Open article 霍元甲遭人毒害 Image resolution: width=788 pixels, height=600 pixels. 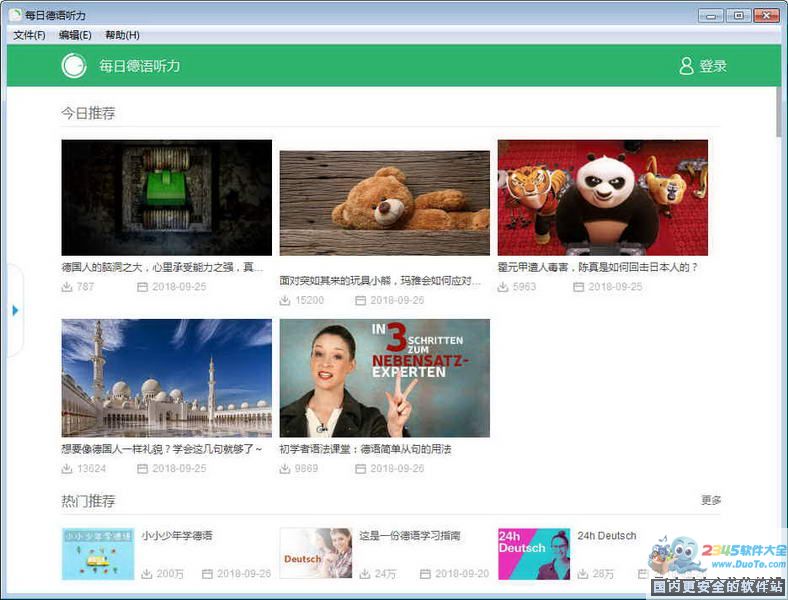598,267
